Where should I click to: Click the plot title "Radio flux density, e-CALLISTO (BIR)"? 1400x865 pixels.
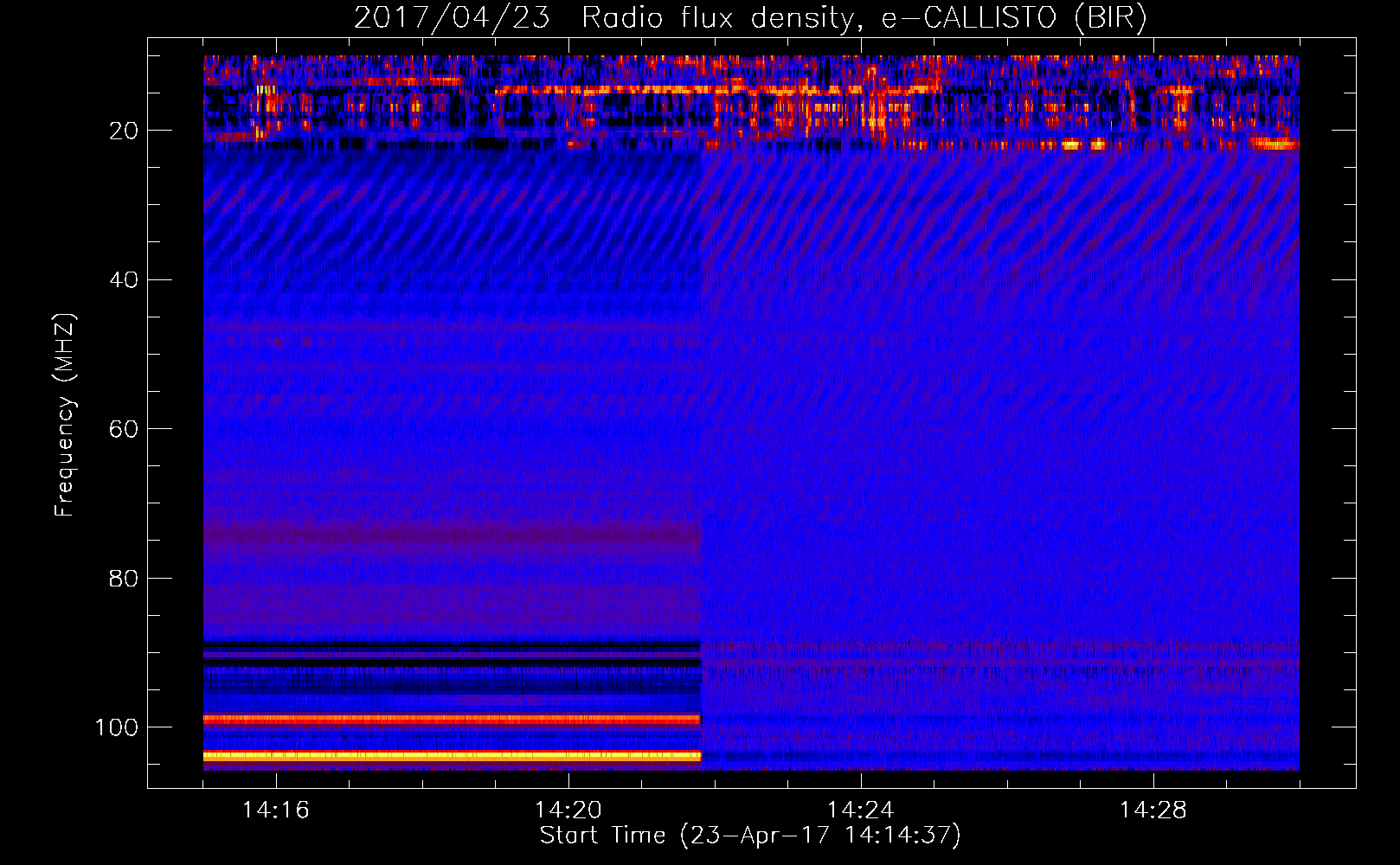click(864, 17)
